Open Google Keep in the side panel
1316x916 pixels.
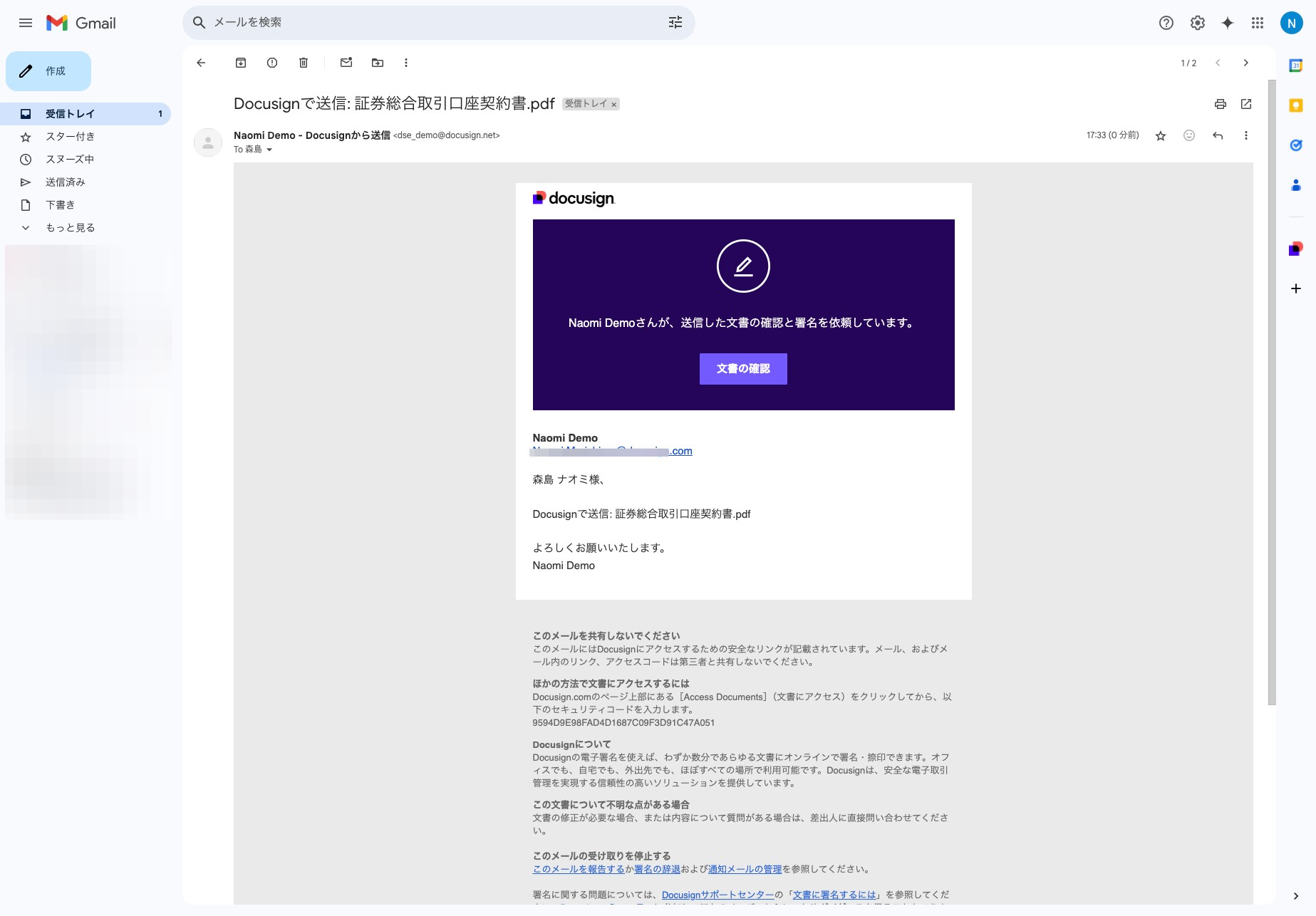pos(1296,105)
